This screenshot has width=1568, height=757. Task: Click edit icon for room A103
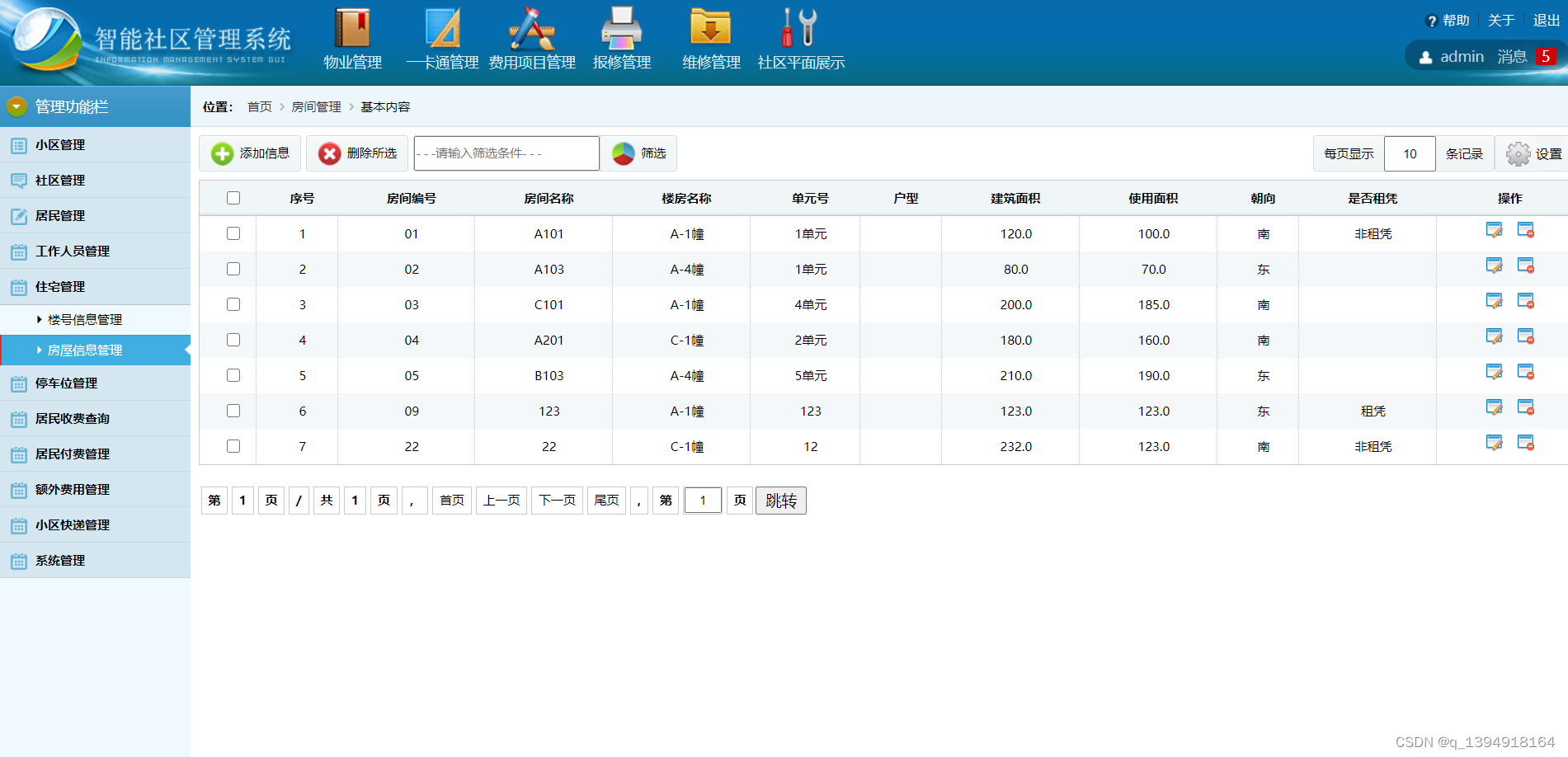[x=1494, y=266]
